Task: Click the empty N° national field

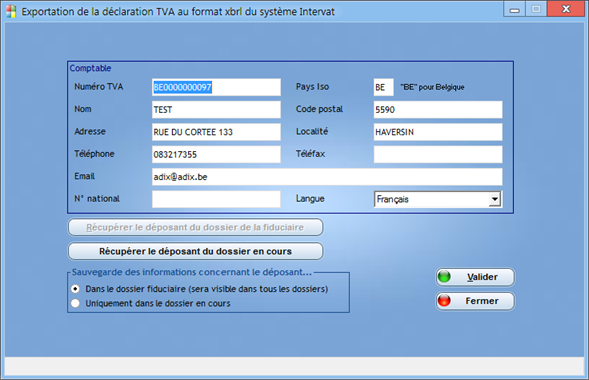Action: point(216,199)
